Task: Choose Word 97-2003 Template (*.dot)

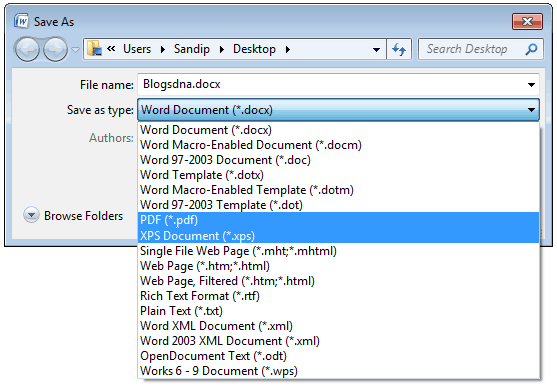Action: 338,205
